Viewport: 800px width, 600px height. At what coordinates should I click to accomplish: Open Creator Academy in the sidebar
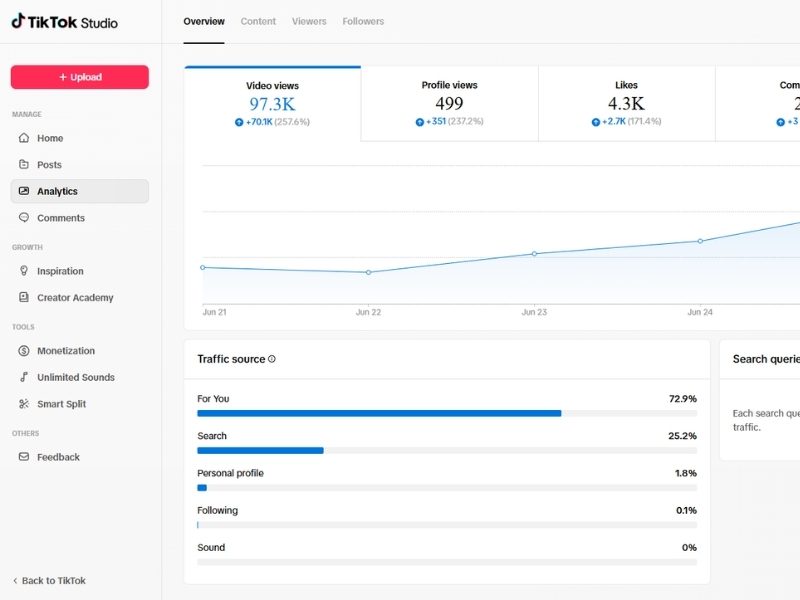click(x=80, y=297)
